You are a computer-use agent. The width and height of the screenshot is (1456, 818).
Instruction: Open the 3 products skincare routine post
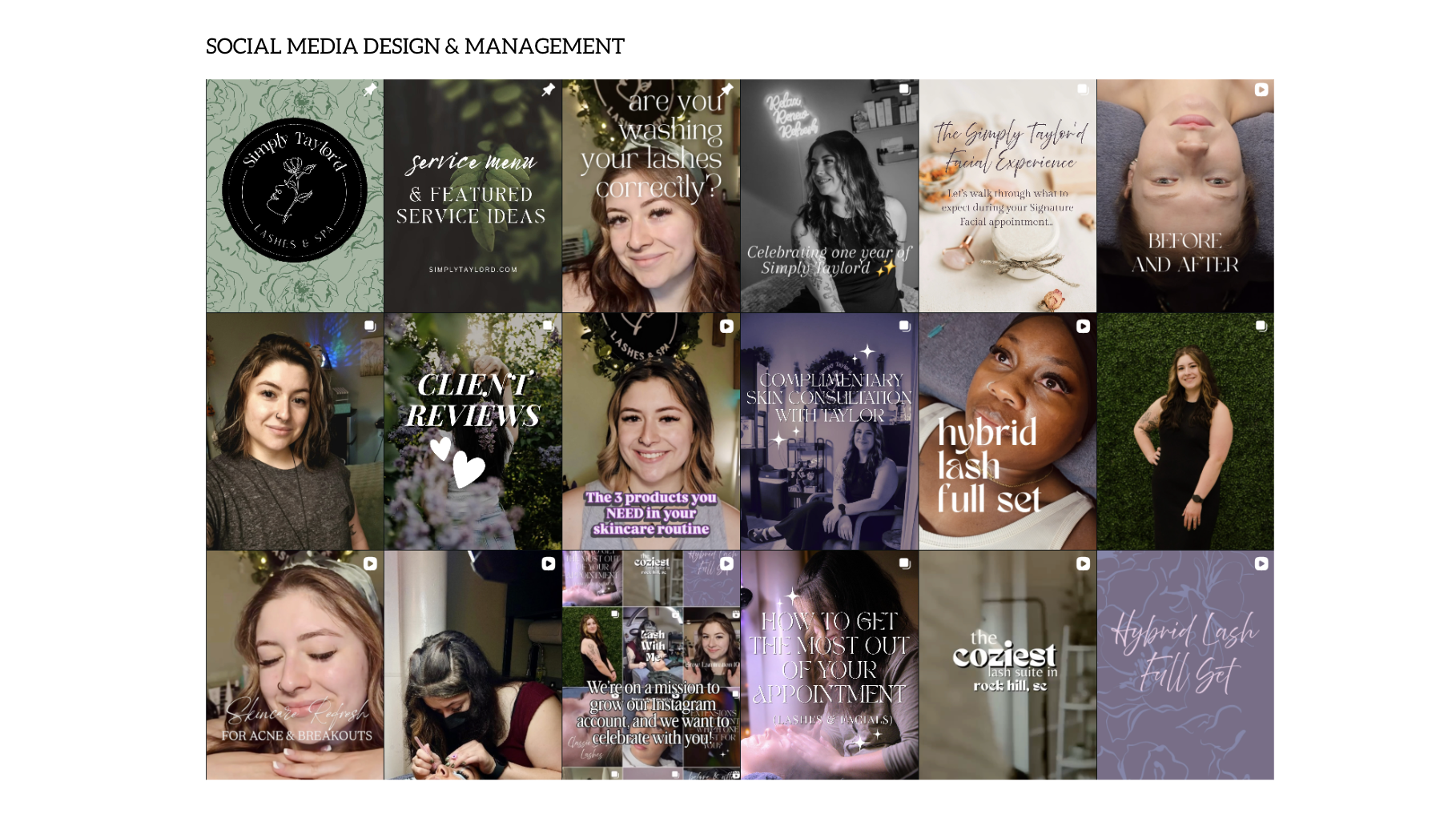point(651,431)
